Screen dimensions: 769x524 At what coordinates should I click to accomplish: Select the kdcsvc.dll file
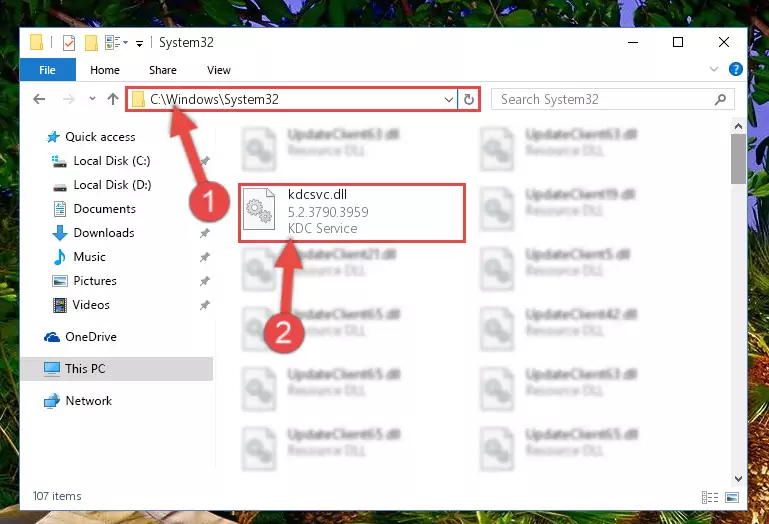[x=352, y=212]
